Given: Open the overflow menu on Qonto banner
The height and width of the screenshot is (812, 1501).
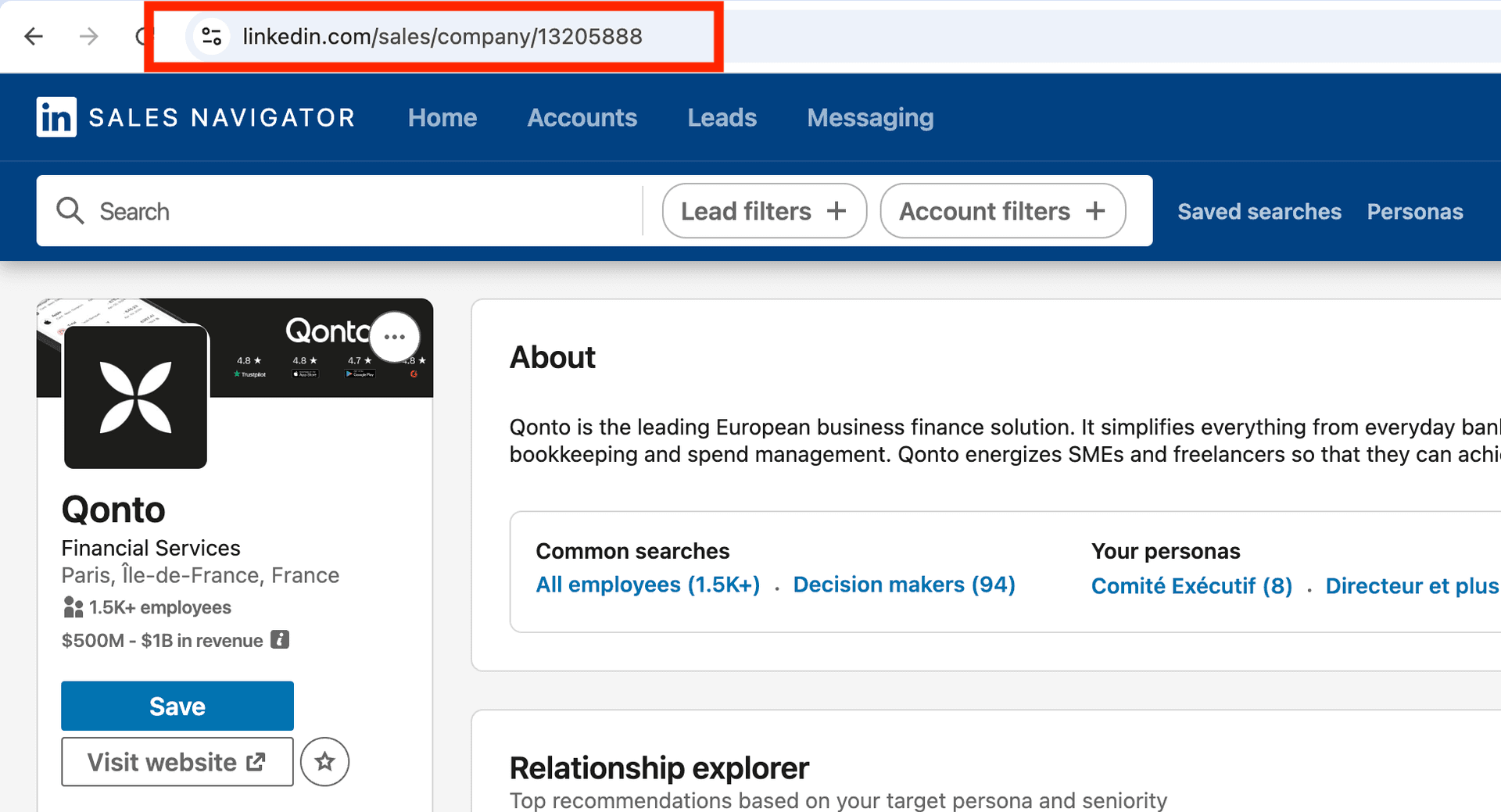Looking at the screenshot, I should (395, 336).
